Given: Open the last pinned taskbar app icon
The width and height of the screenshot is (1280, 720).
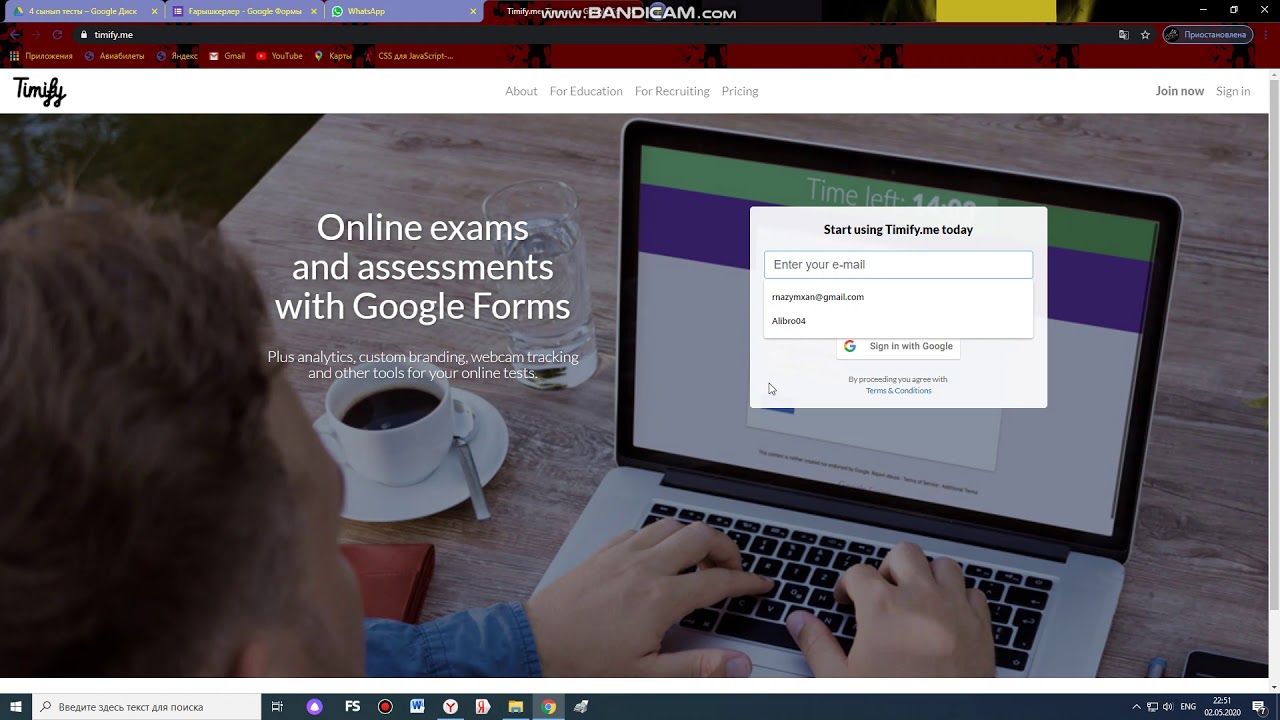Looking at the screenshot, I should (581, 707).
